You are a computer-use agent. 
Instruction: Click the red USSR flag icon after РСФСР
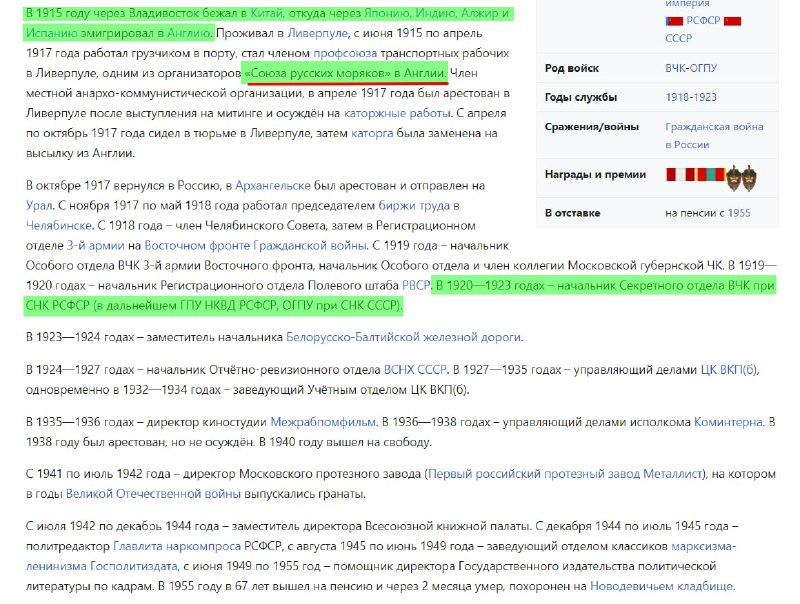tap(733, 21)
